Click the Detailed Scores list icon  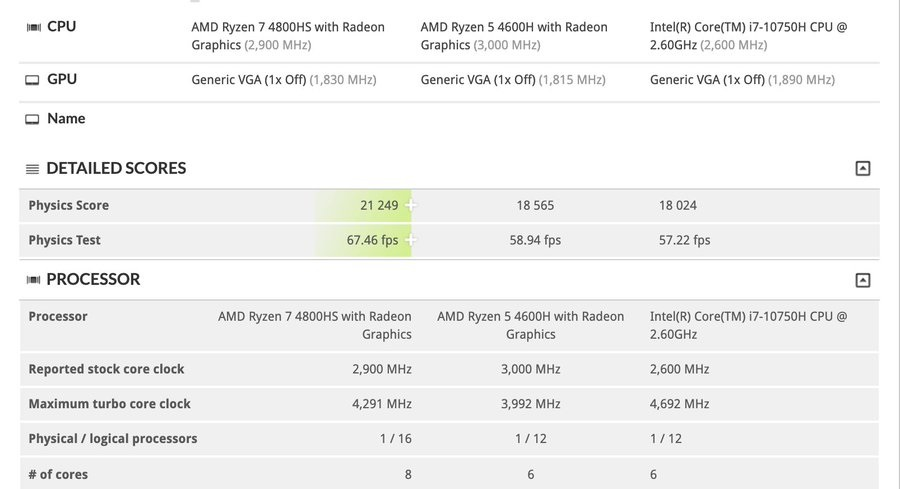32,169
